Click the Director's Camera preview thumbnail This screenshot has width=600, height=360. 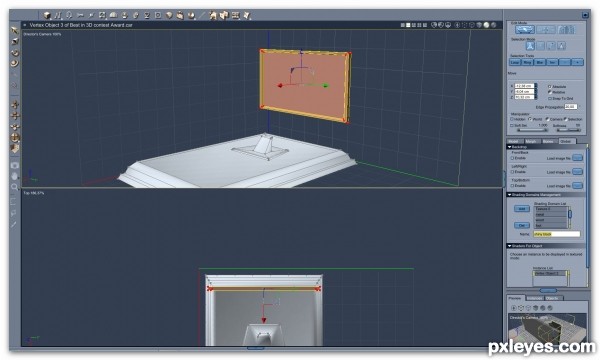click(548, 328)
